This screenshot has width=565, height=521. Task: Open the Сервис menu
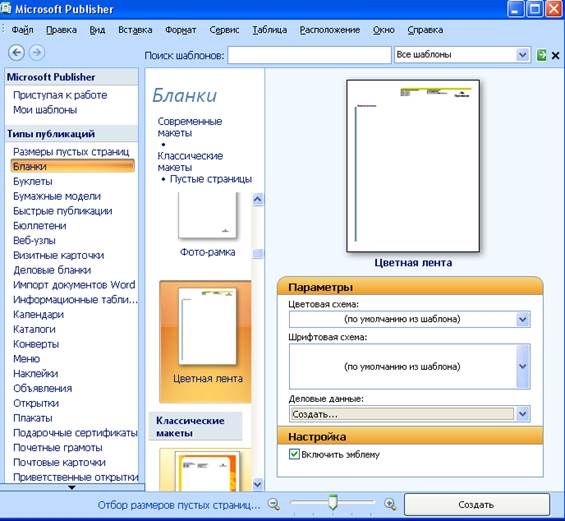[x=224, y=30]
